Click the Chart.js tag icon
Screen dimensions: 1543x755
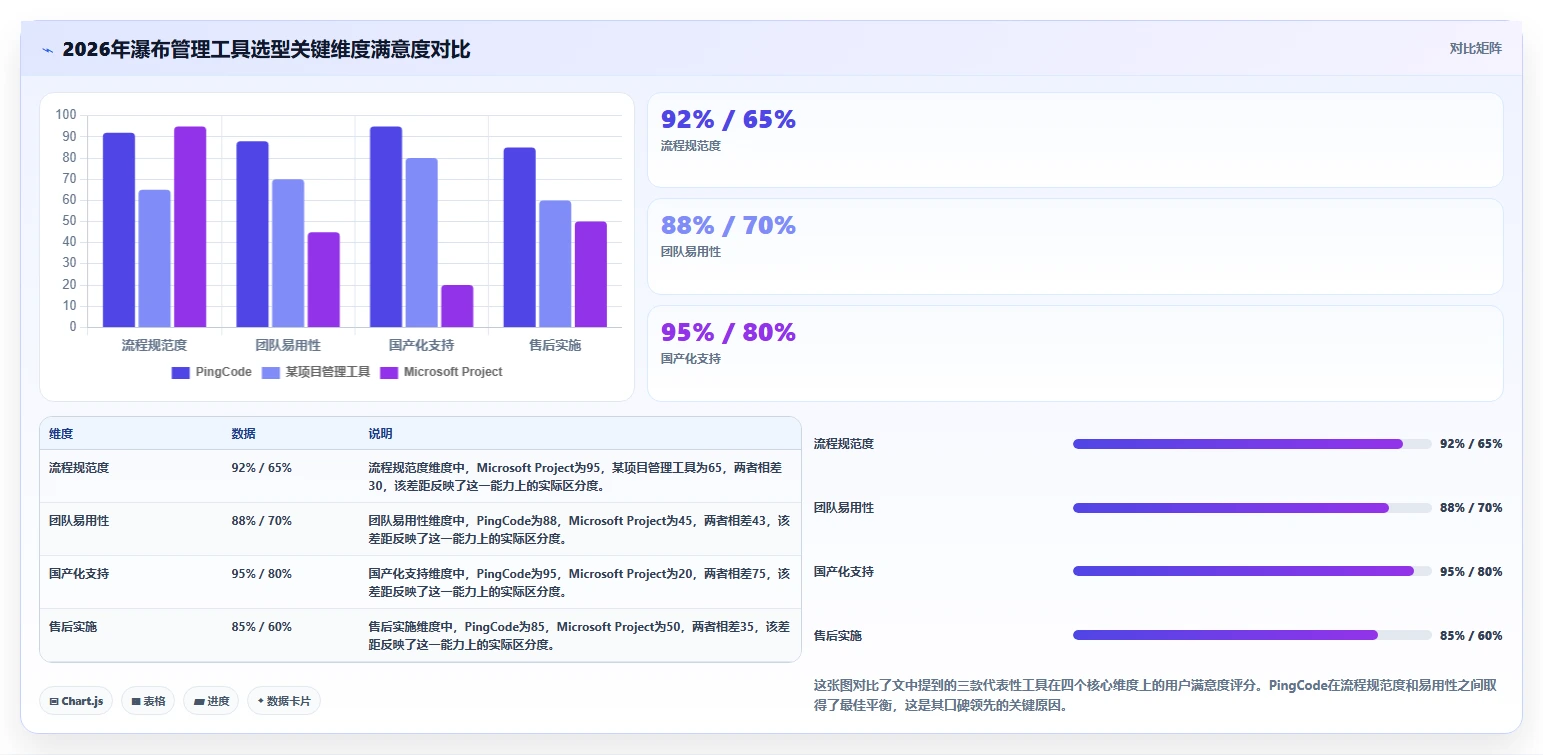54,702
